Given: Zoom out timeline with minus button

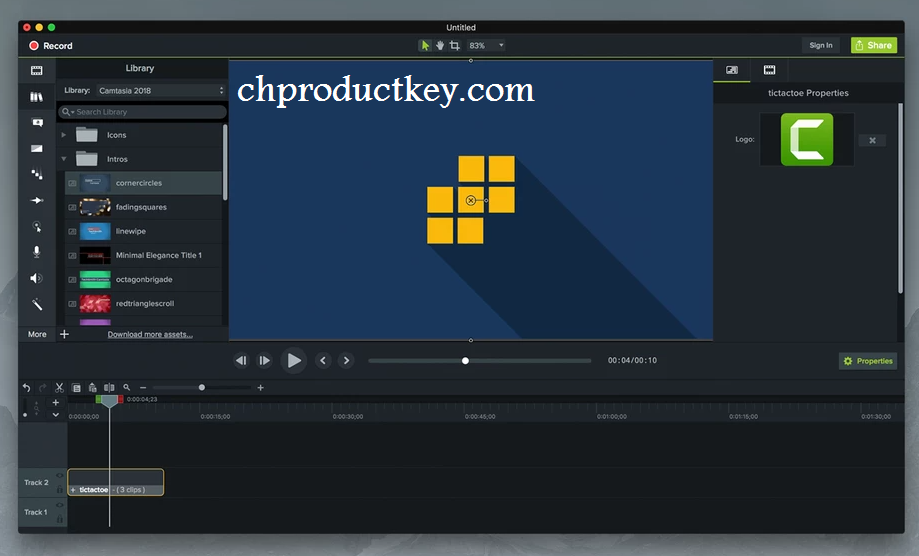Looking at the screenshot, I should pyautogui.click(x=142, y=388).
